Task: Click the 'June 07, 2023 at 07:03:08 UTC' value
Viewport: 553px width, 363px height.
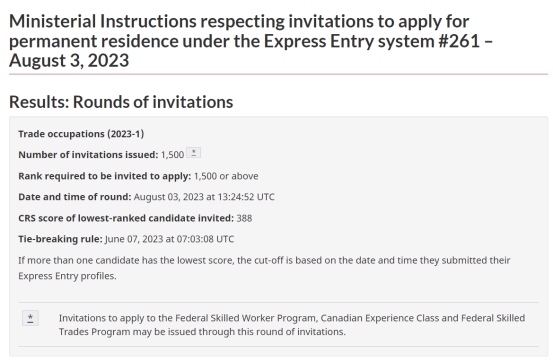Action: tap(170, 239)
